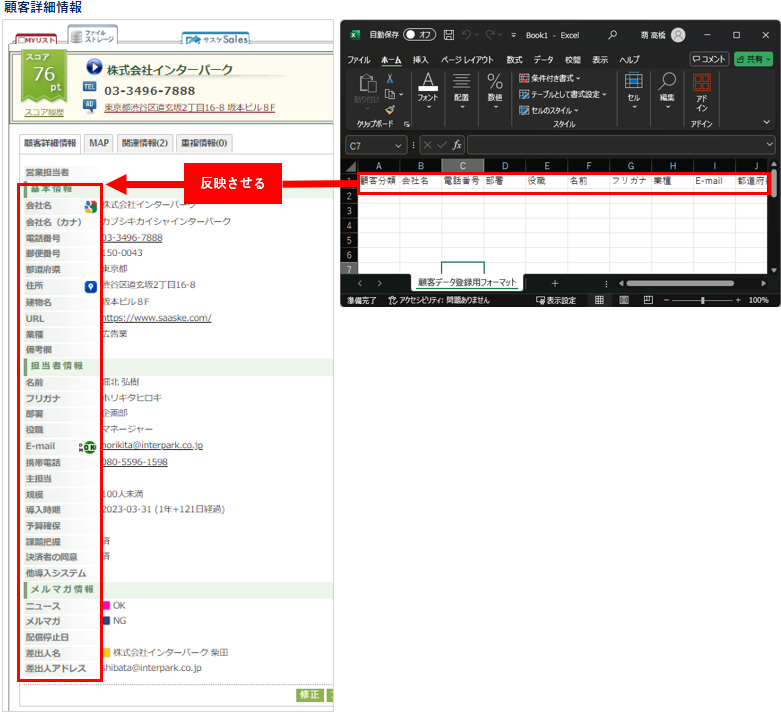Viewport: 781px width, 716px height.
Task: Open the copy options dropdown arrow
Action: [x=401, y=94]
